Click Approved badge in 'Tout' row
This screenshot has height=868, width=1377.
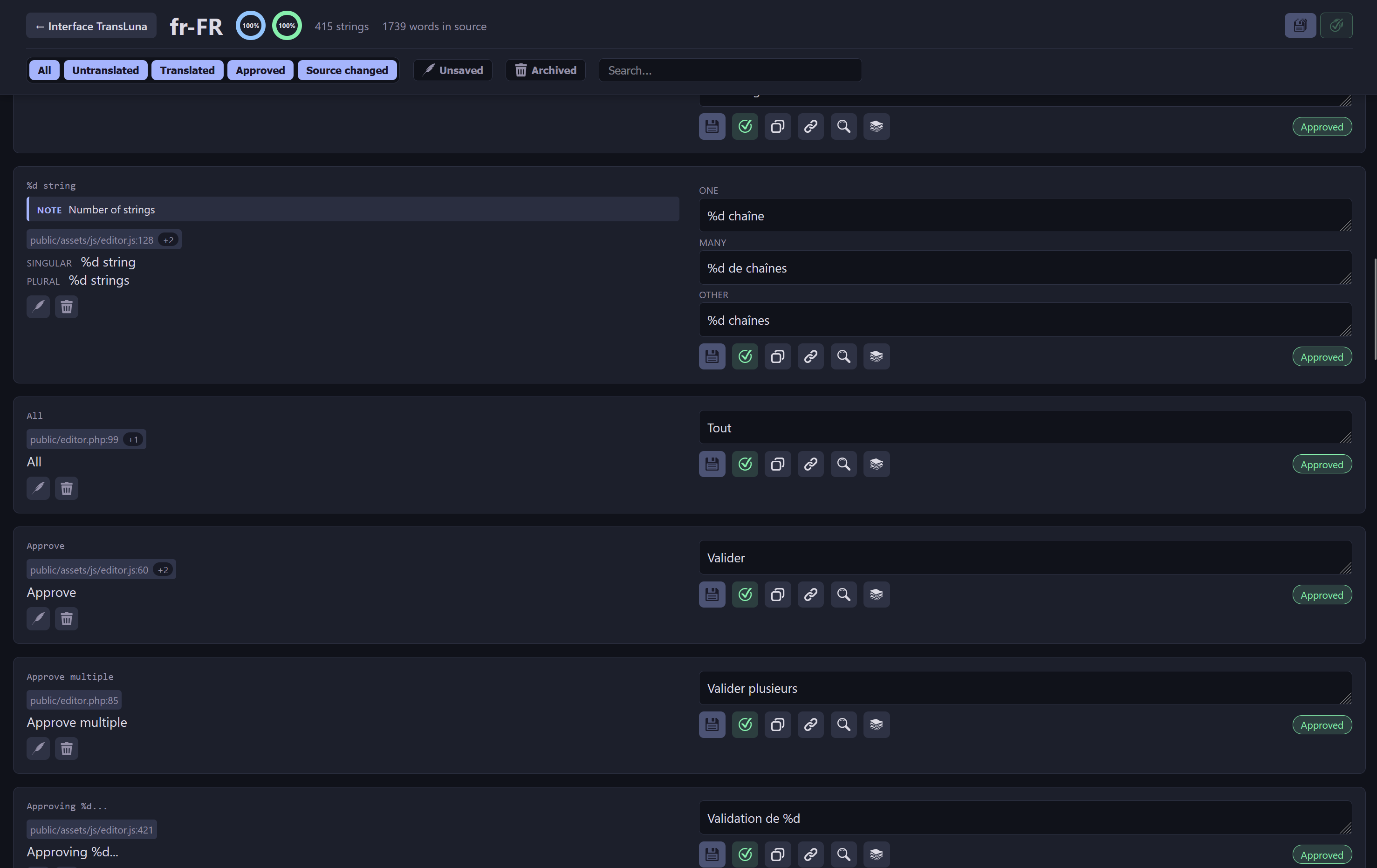(x=1322, y=465)
